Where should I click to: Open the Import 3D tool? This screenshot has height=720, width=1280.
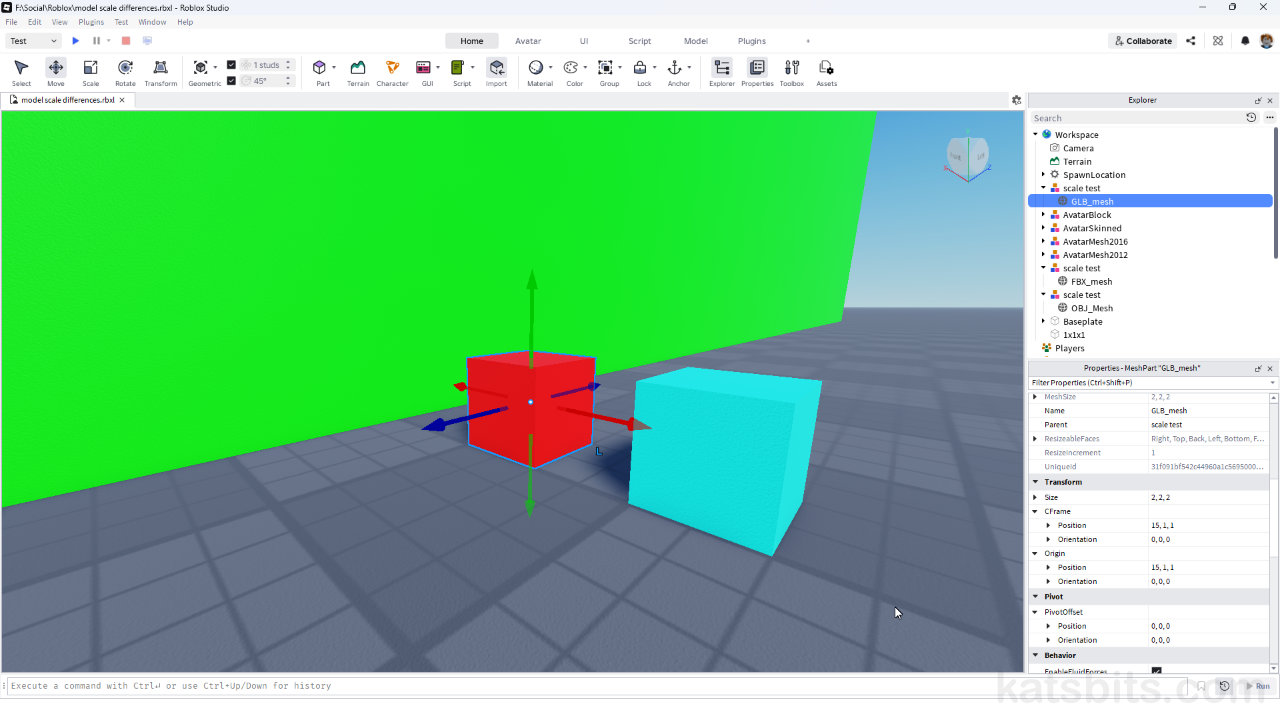496,72
